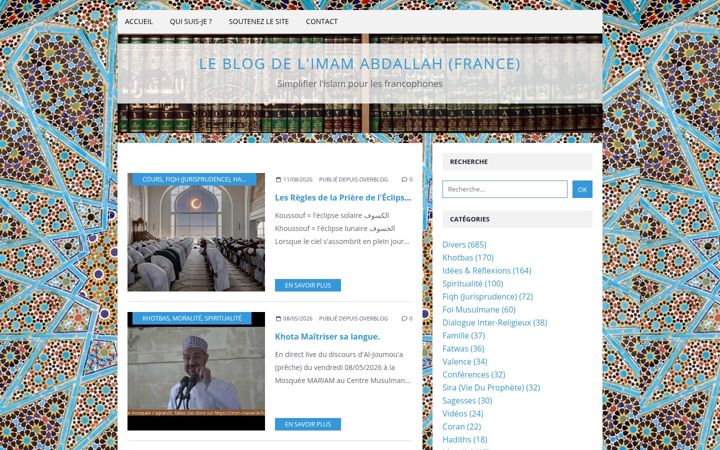Go to the CONTACT page
Viewport: 720px width, 450px height.
(321, 22)
